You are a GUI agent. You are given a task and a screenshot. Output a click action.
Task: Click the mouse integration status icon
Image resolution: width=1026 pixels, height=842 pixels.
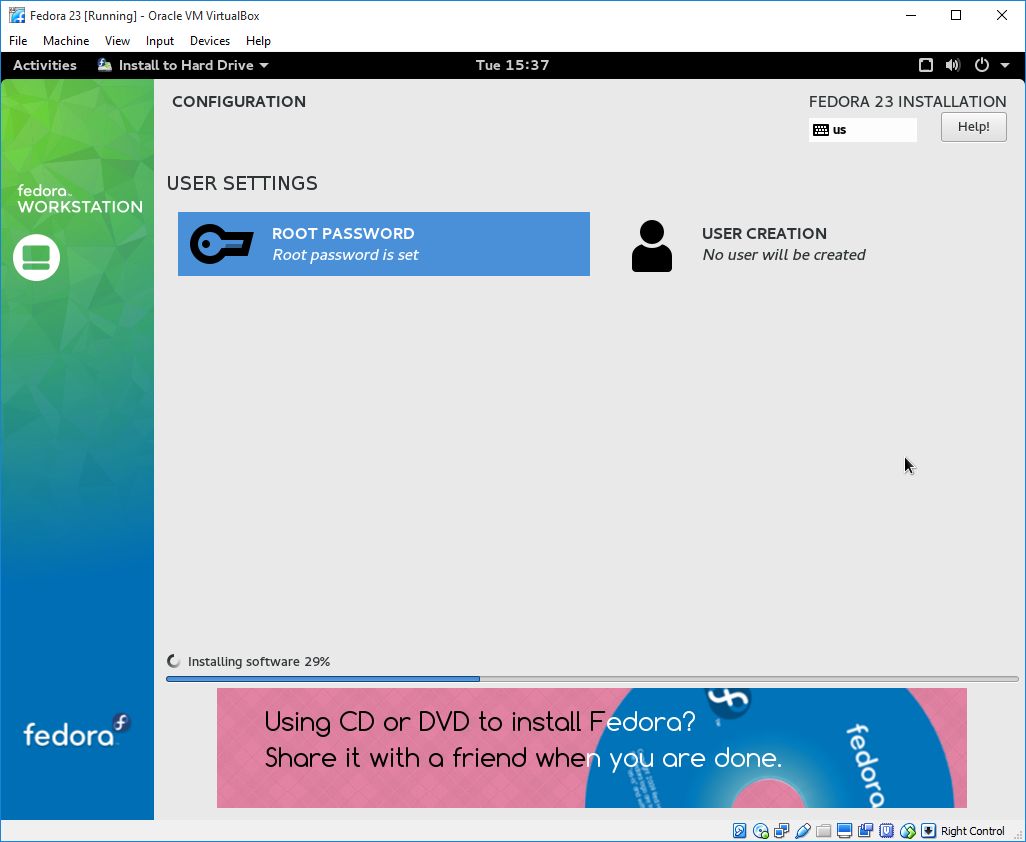907,831
